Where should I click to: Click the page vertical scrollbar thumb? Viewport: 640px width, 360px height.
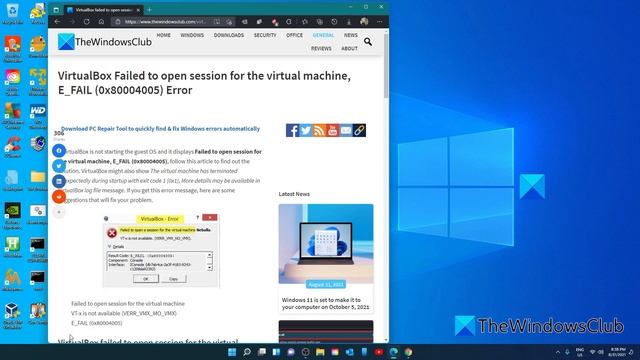click(386, 65)
